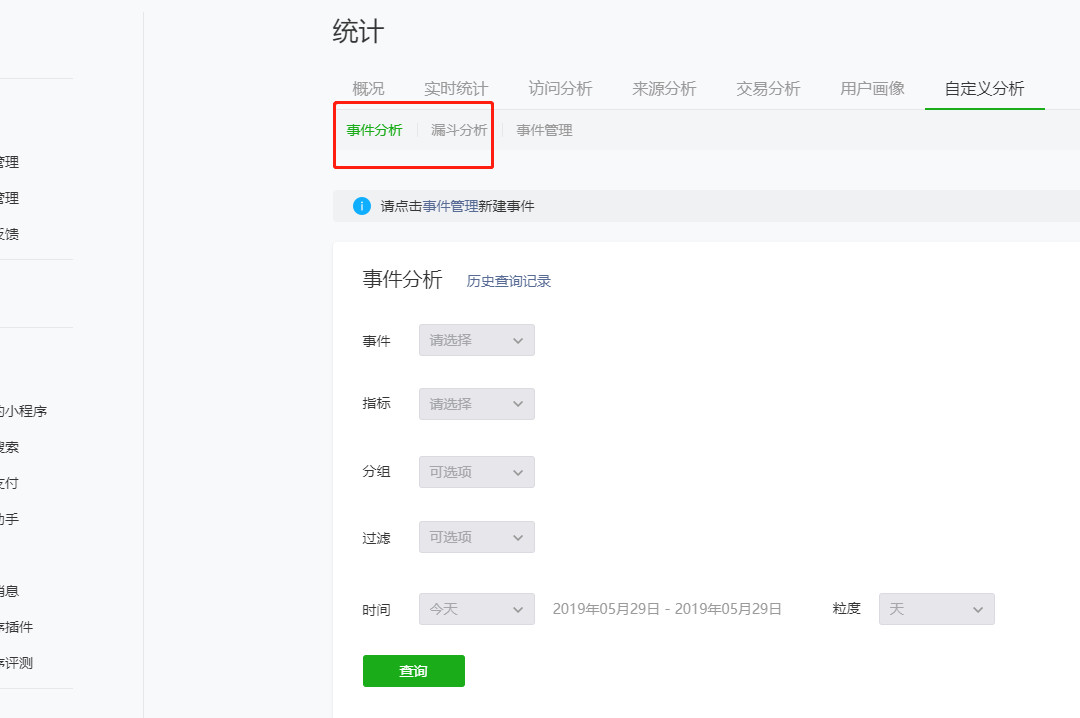1080x718 pixels.
Task: Open the 漏斗分析 sub-tab
Action: point(459,130)
